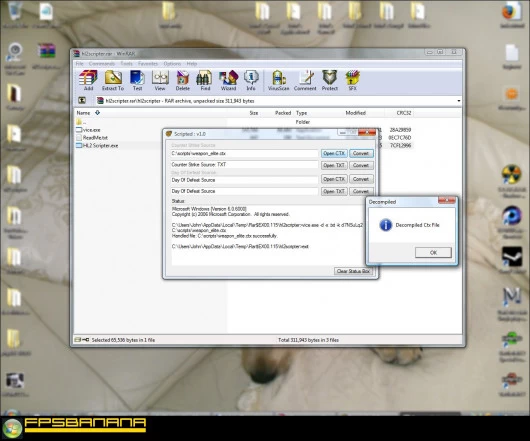Click the Handled file status text line
This screenshot has height=441, width=530.
pyautogui.click(x=224, y=236)
